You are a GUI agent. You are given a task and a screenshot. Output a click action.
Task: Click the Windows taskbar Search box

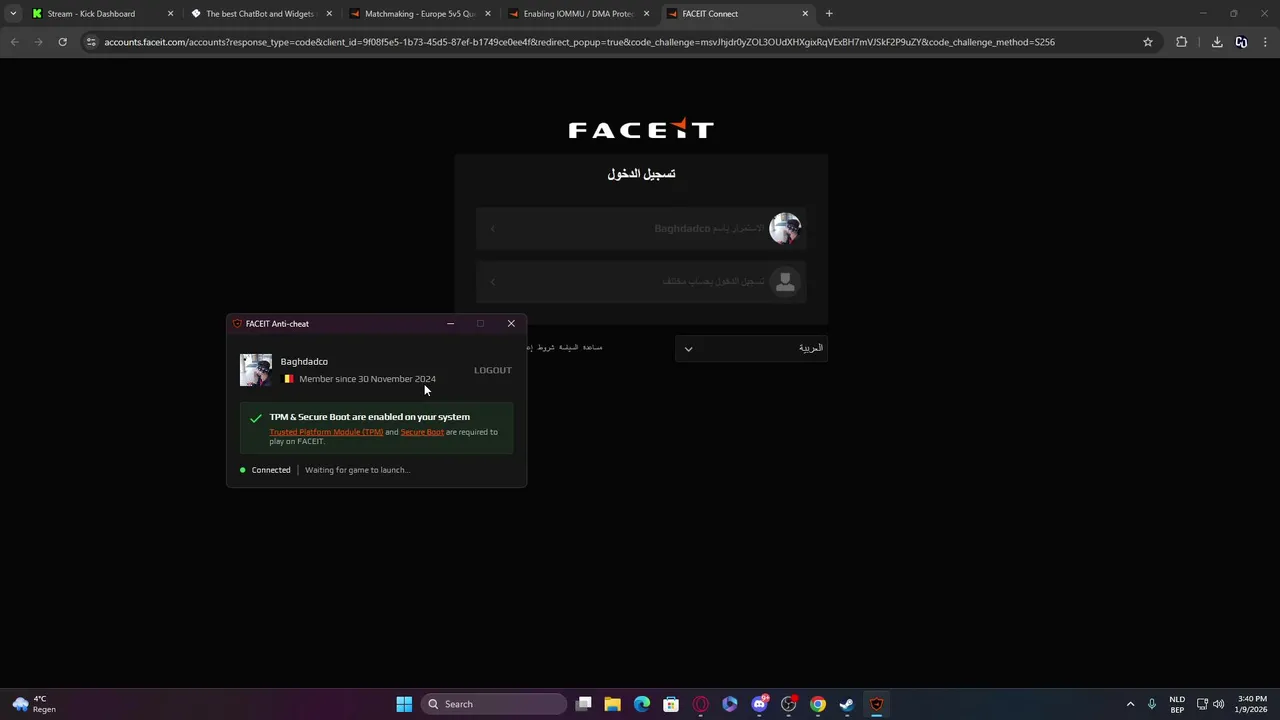click(x=494, y=704)
